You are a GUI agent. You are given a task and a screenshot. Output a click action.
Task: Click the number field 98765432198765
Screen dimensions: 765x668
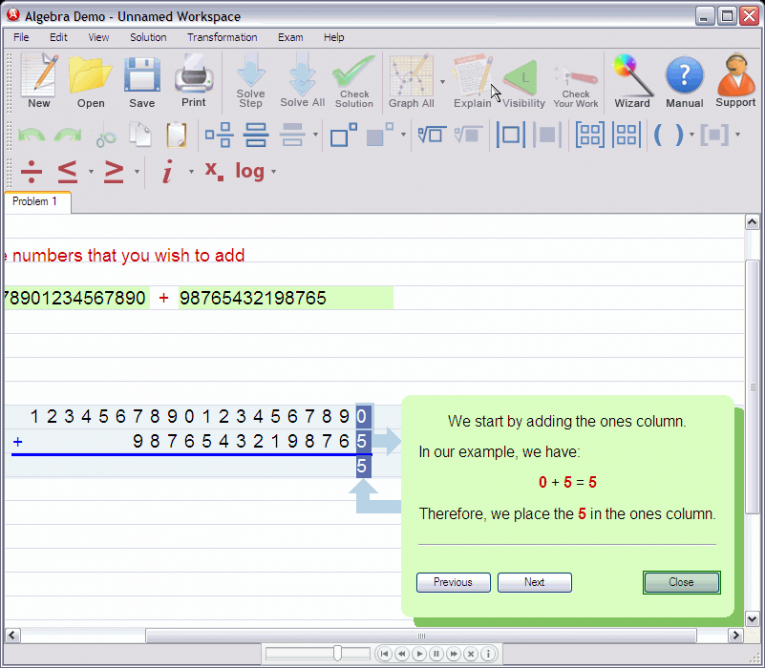286,298
